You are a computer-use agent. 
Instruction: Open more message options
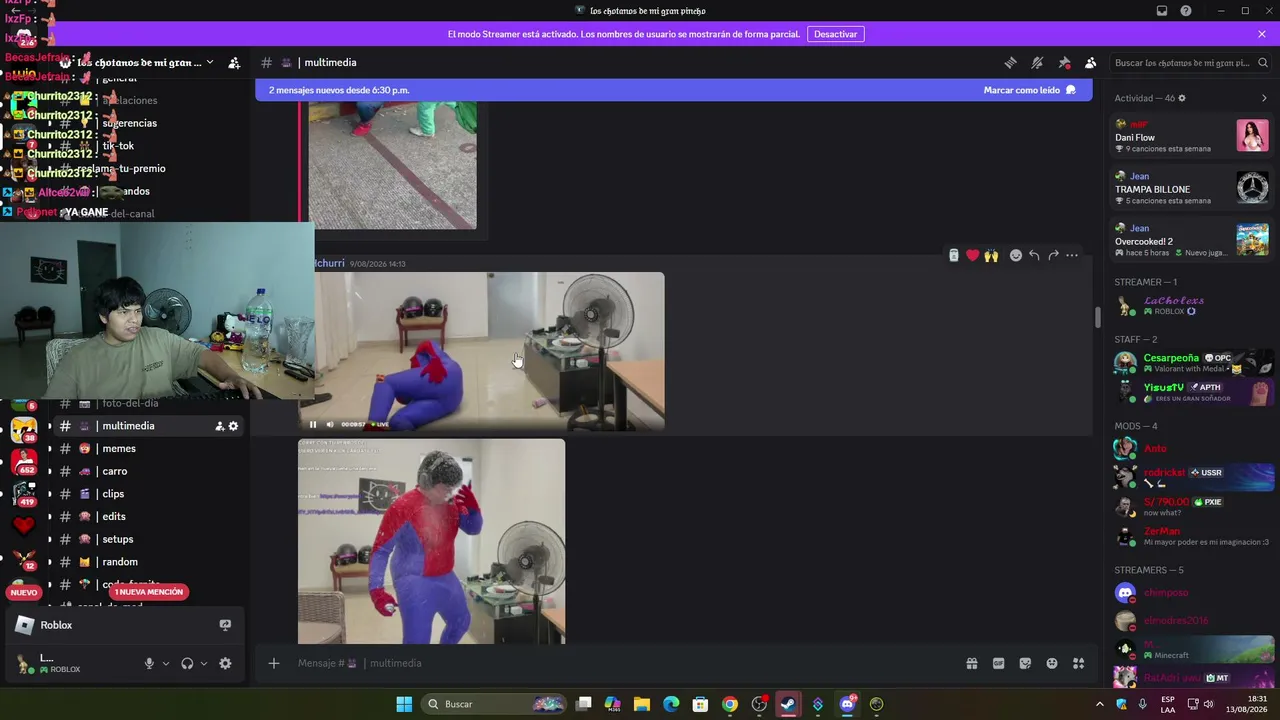tap(1072, 256)
